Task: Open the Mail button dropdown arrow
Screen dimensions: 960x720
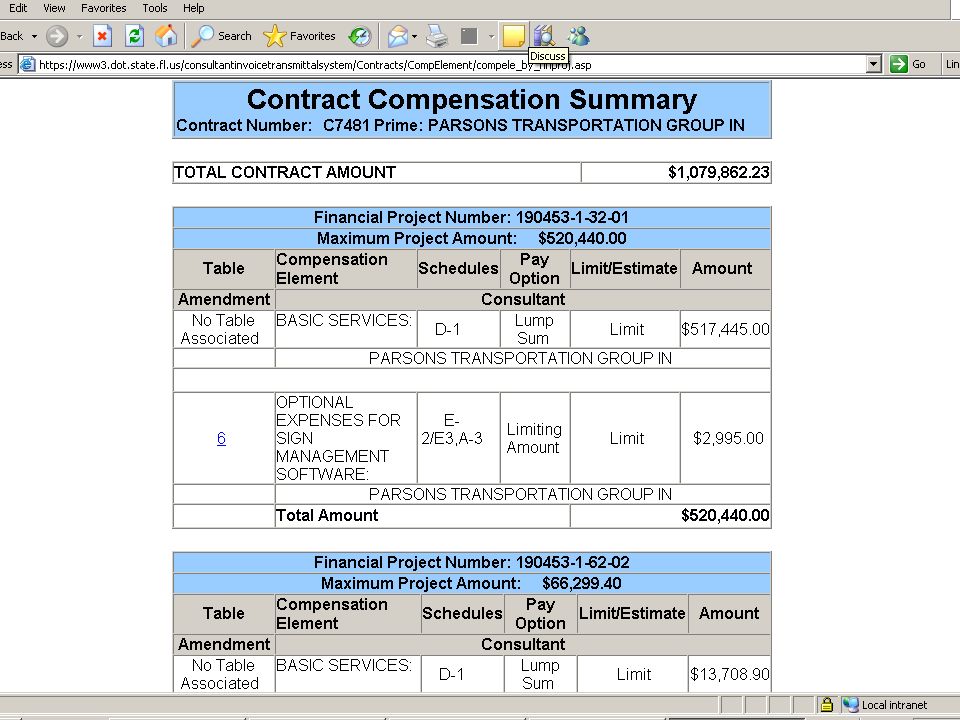Action: click(414, 36)
